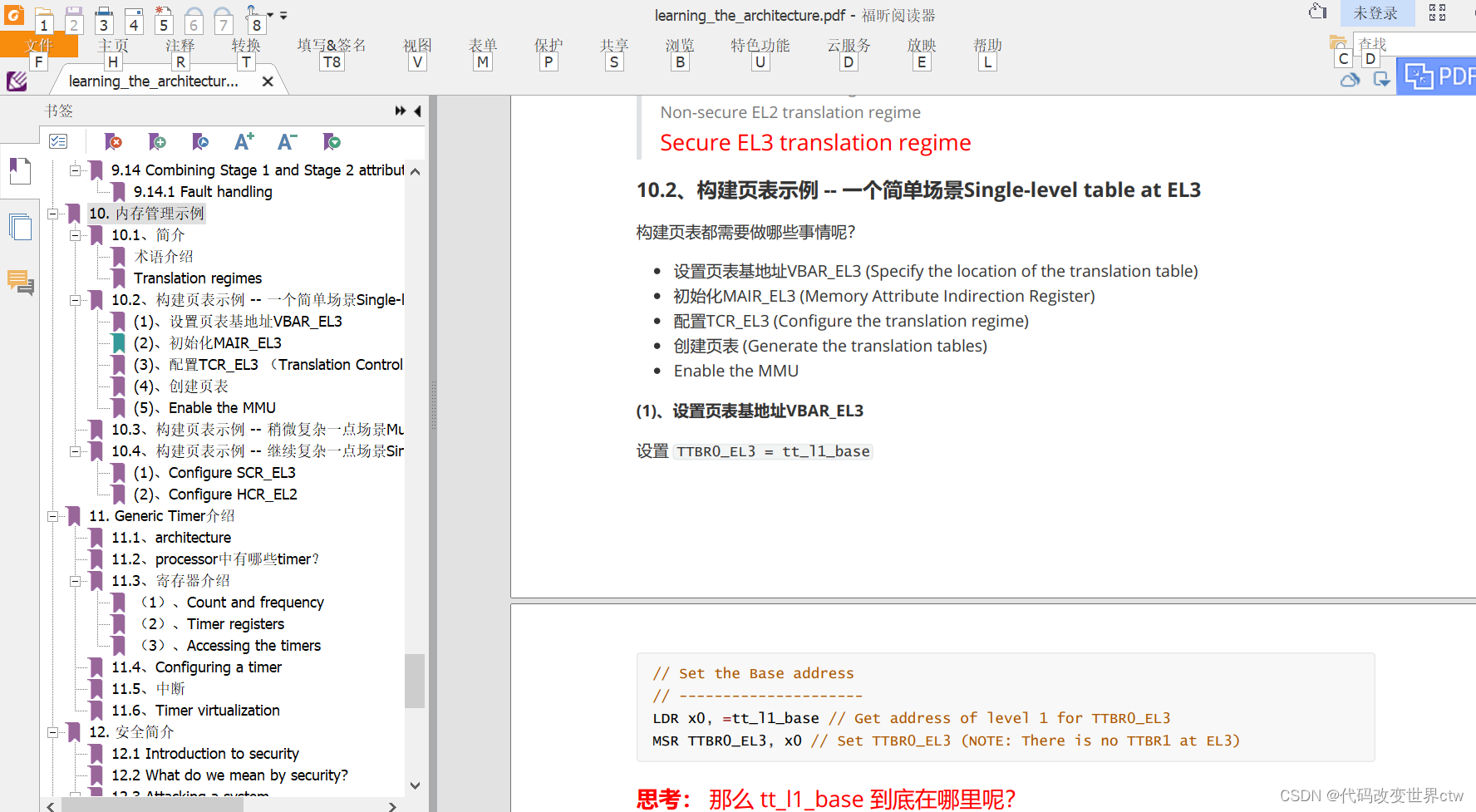
Task: Collapse the 10.4、构建页表示例 bookmark node
Action: 75,451
